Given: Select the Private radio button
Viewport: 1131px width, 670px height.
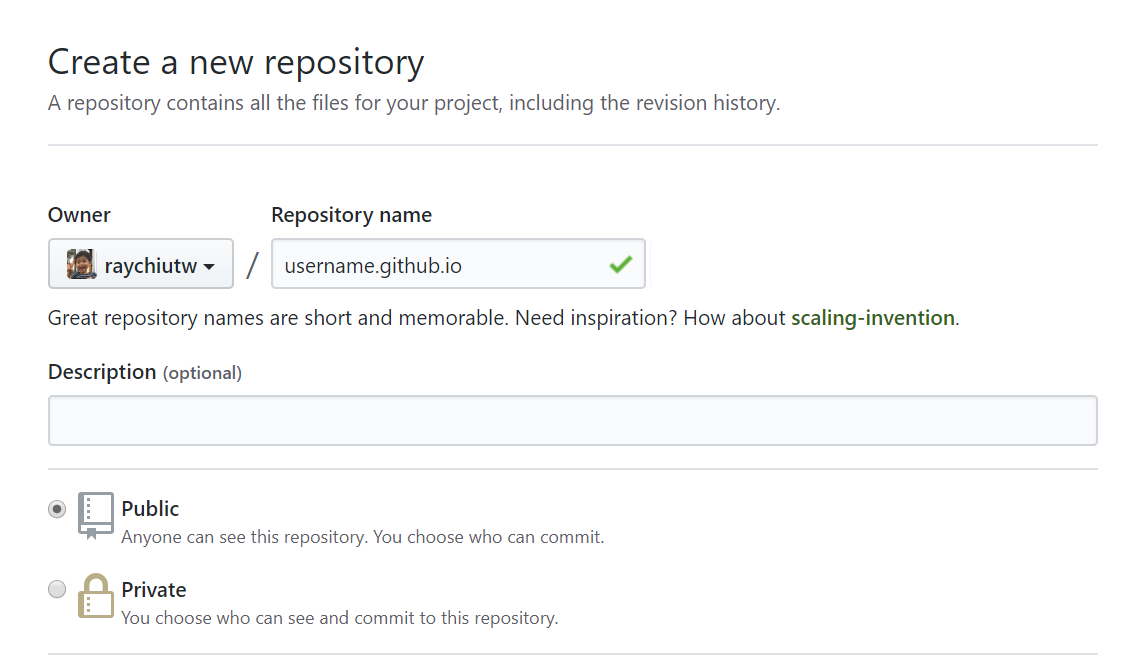Looking at the screenshot, I should click(x=57, y=589).
